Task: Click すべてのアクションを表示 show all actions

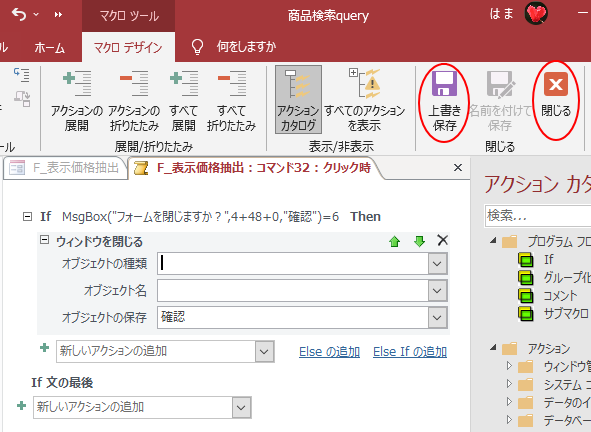Action: pyautogui.click(x=364, y=101)
